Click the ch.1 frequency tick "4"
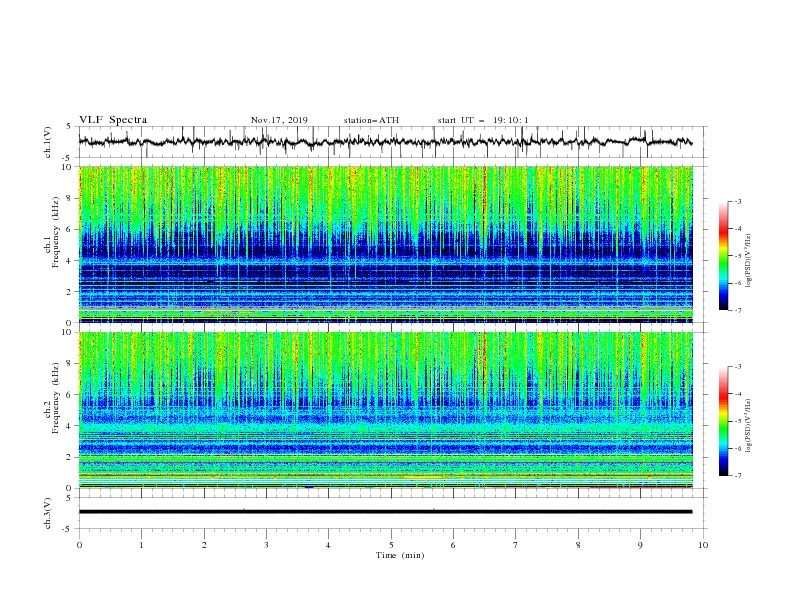The height and width of the screenshot is (612, 792). click(x=69, y=261)
